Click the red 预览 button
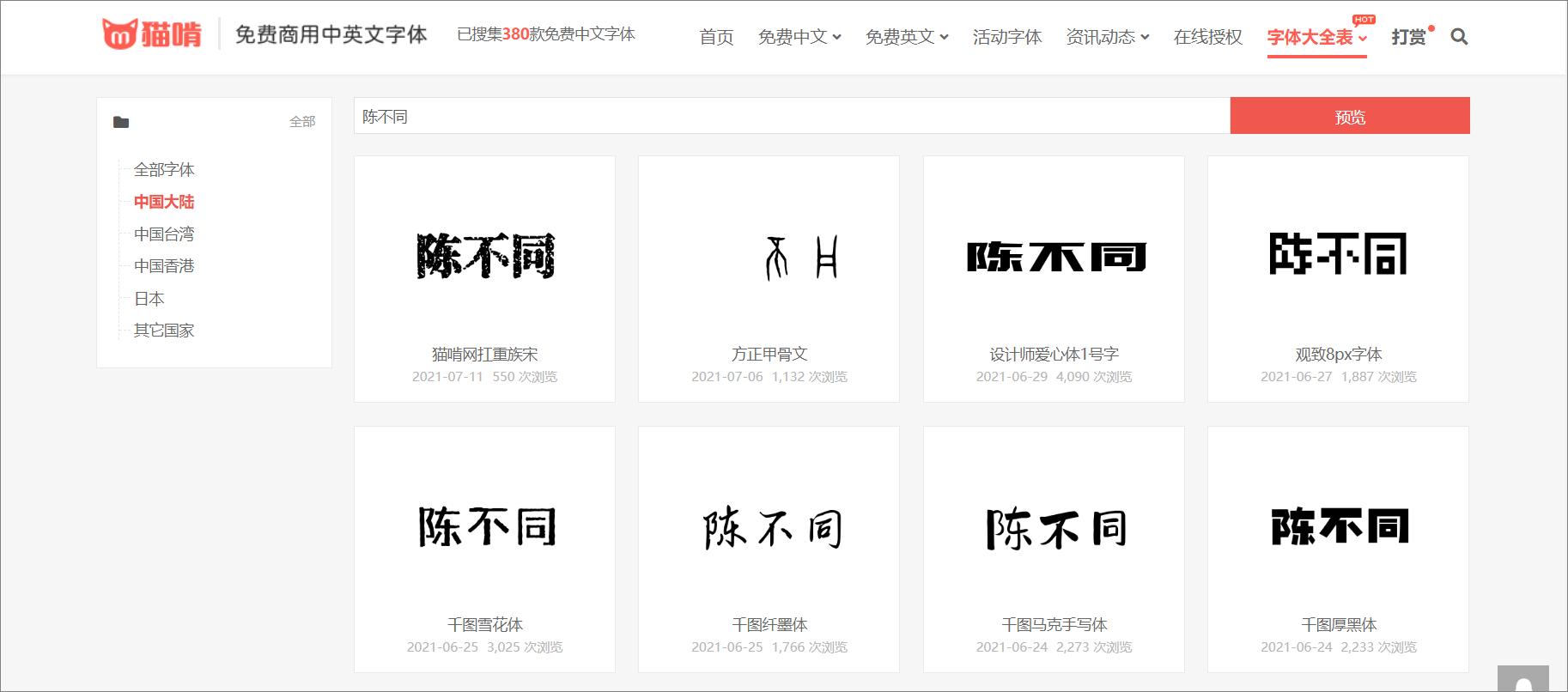Viewport: 1568px width, 692px height. (1350, 116)
